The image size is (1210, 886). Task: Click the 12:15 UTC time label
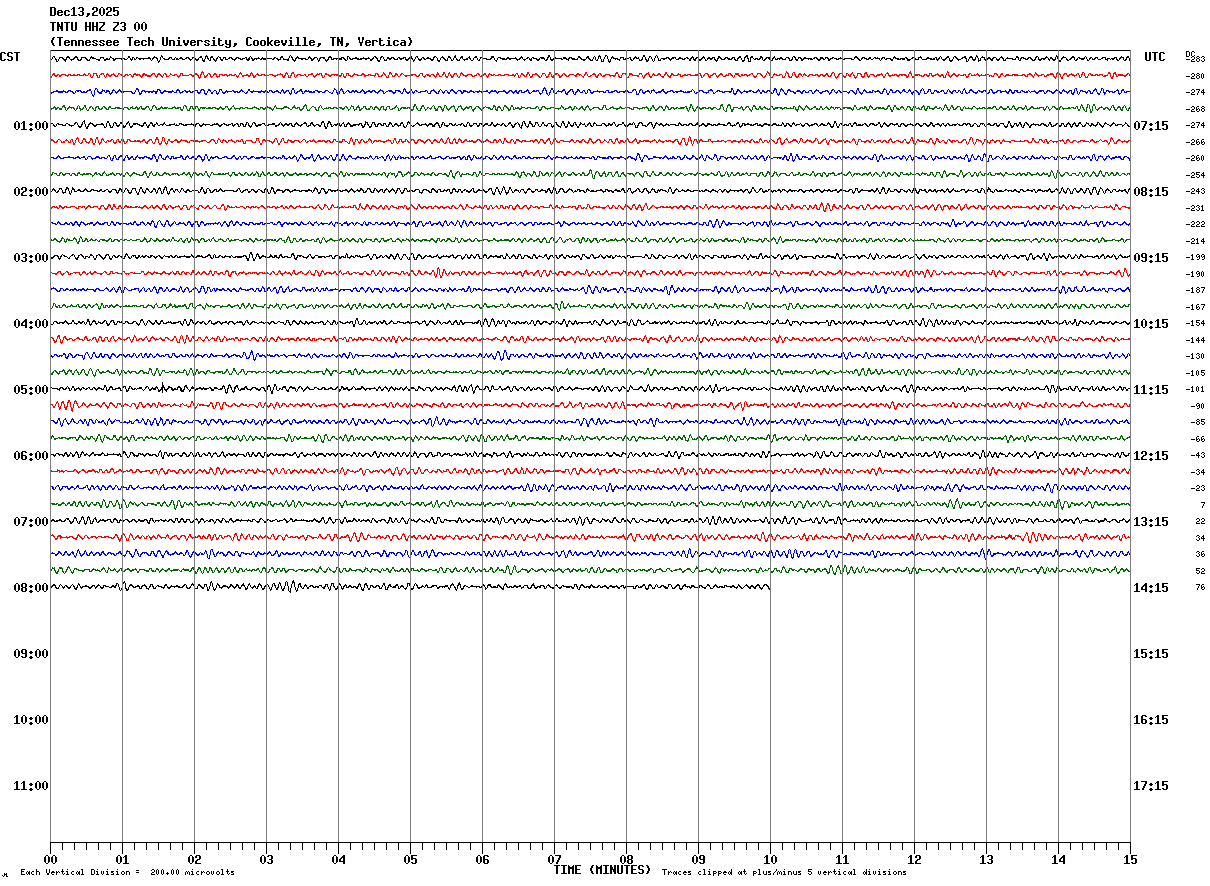tap(1150, 456)
